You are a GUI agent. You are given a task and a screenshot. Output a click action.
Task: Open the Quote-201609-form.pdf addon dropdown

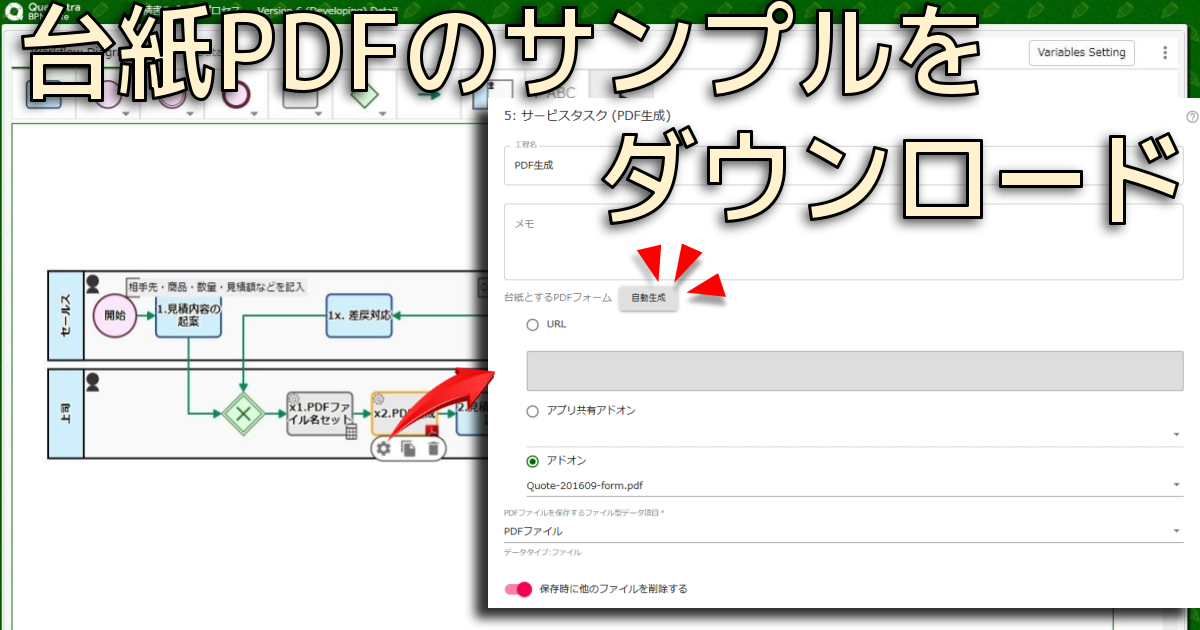(855, 486)
